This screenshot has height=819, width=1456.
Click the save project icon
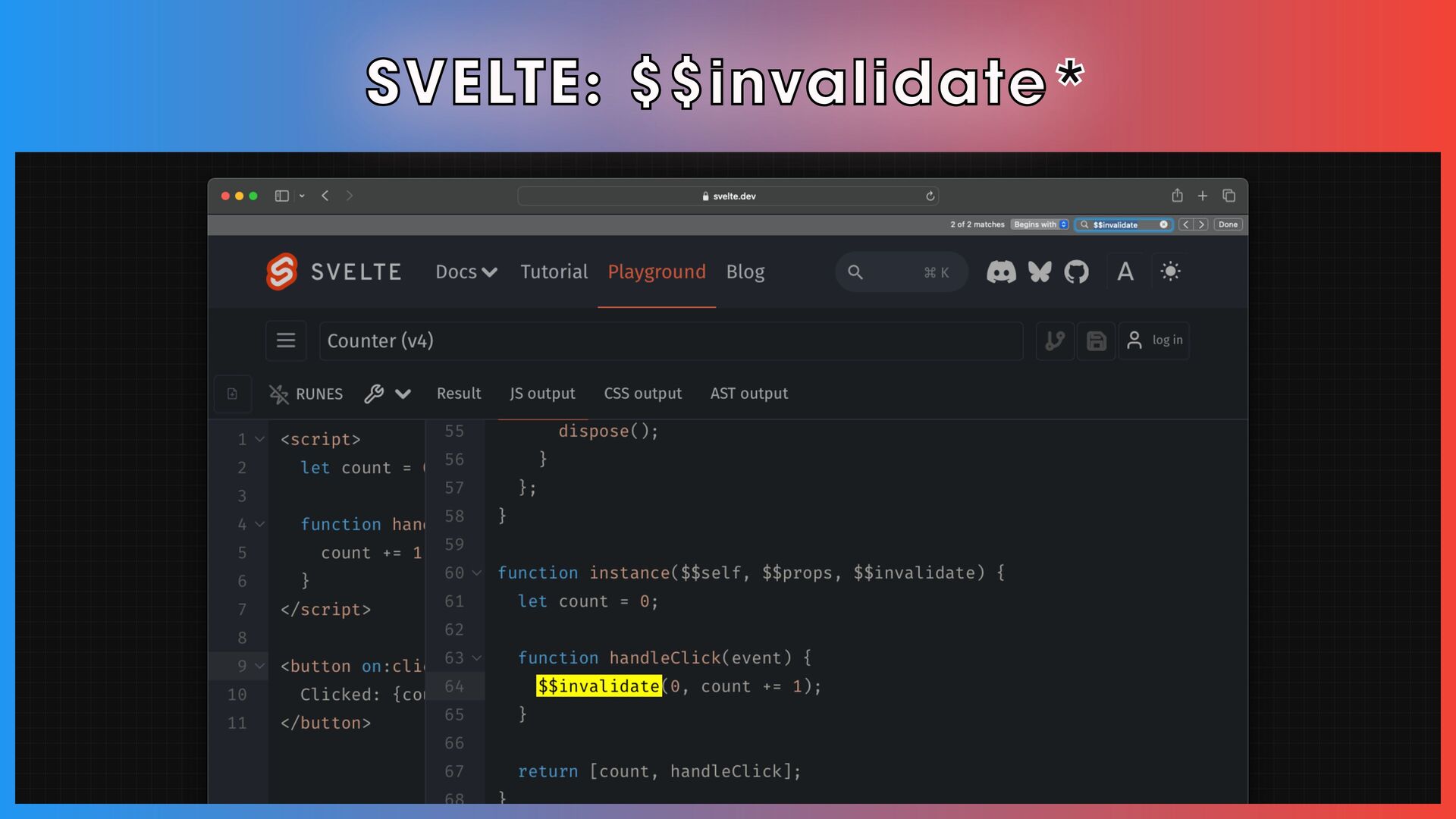coord(1096,340)
